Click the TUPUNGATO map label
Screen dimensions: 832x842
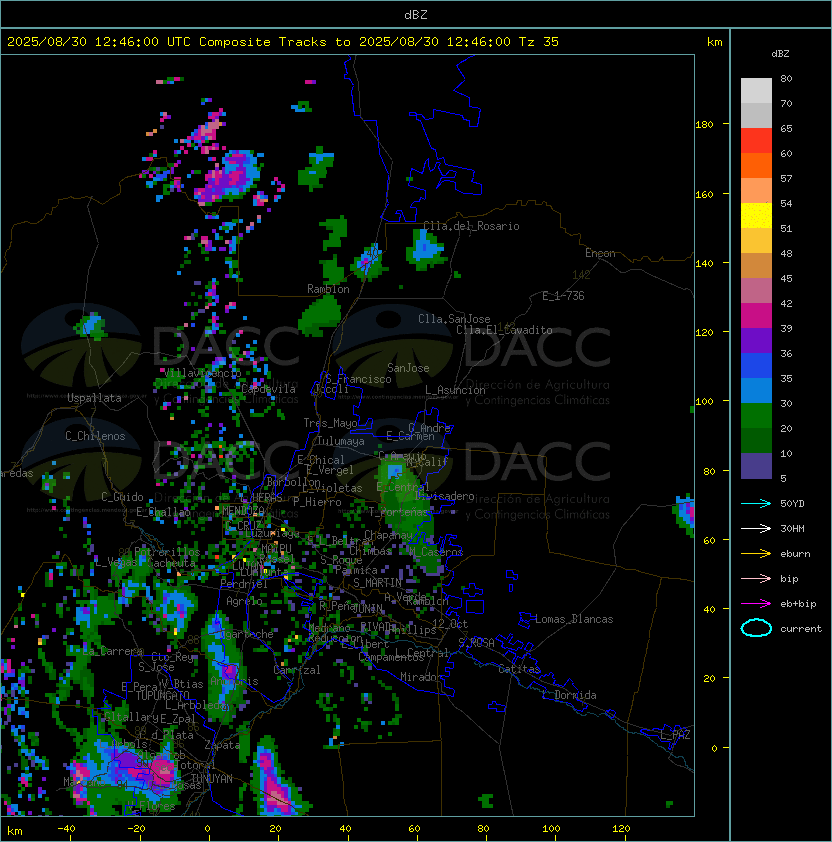coord(162,696)
